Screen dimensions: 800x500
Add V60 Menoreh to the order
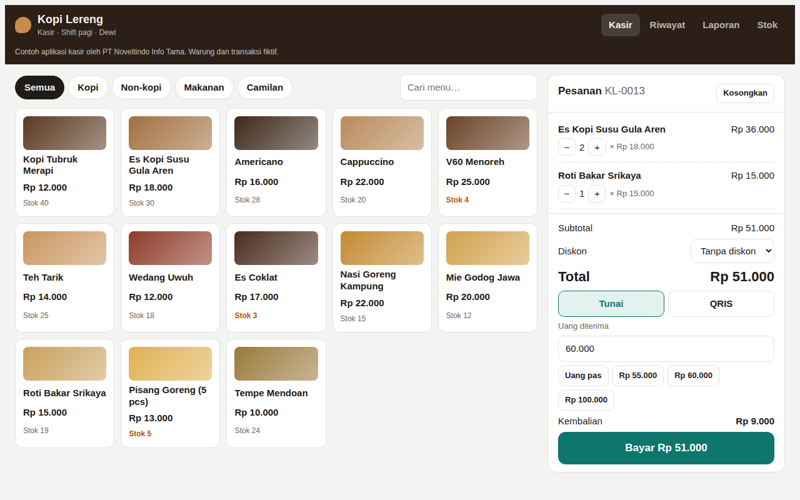point(487,162)
